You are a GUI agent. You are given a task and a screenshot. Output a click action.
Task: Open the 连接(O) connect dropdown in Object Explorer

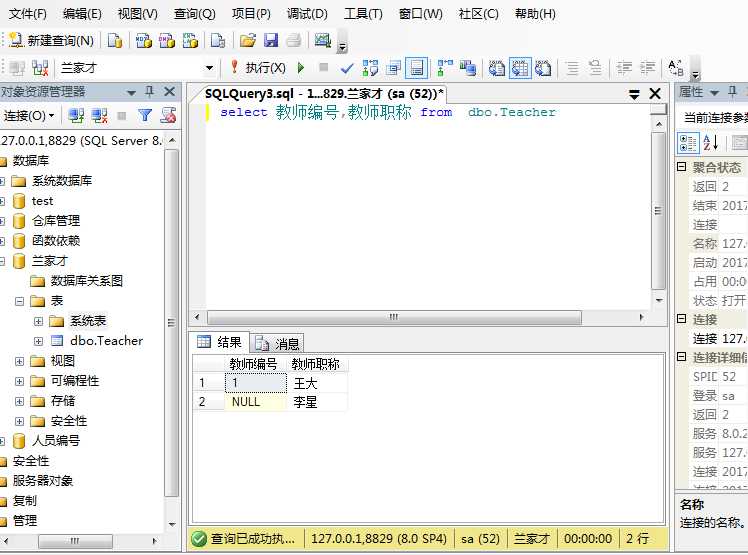[29, 115]
